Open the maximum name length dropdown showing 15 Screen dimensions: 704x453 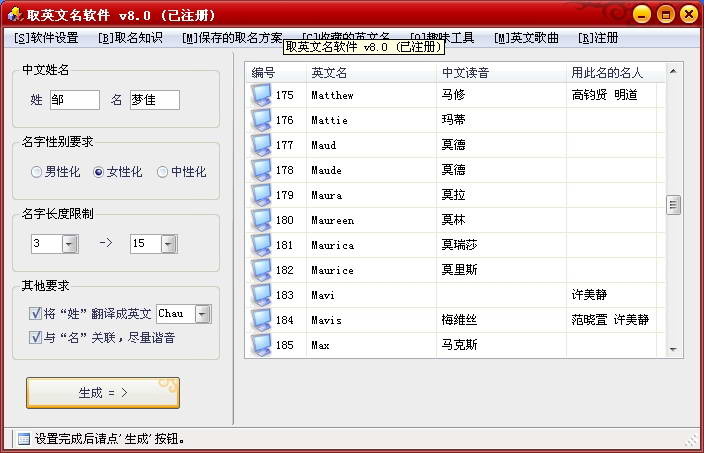point(168,244)
